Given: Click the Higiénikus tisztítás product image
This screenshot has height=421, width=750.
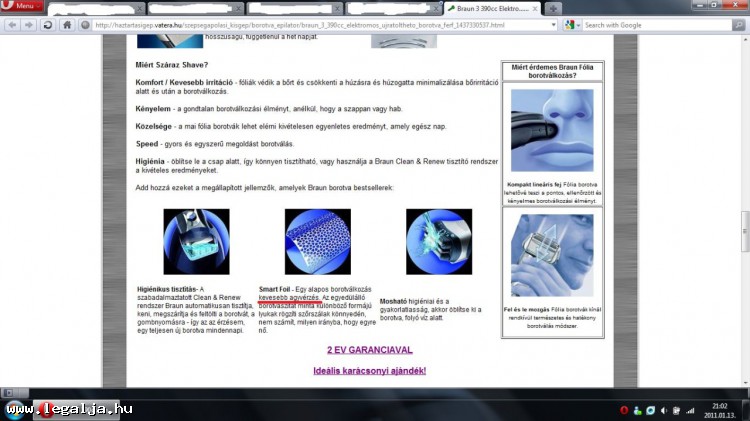Looking at the screenshot, I should 196,241.
